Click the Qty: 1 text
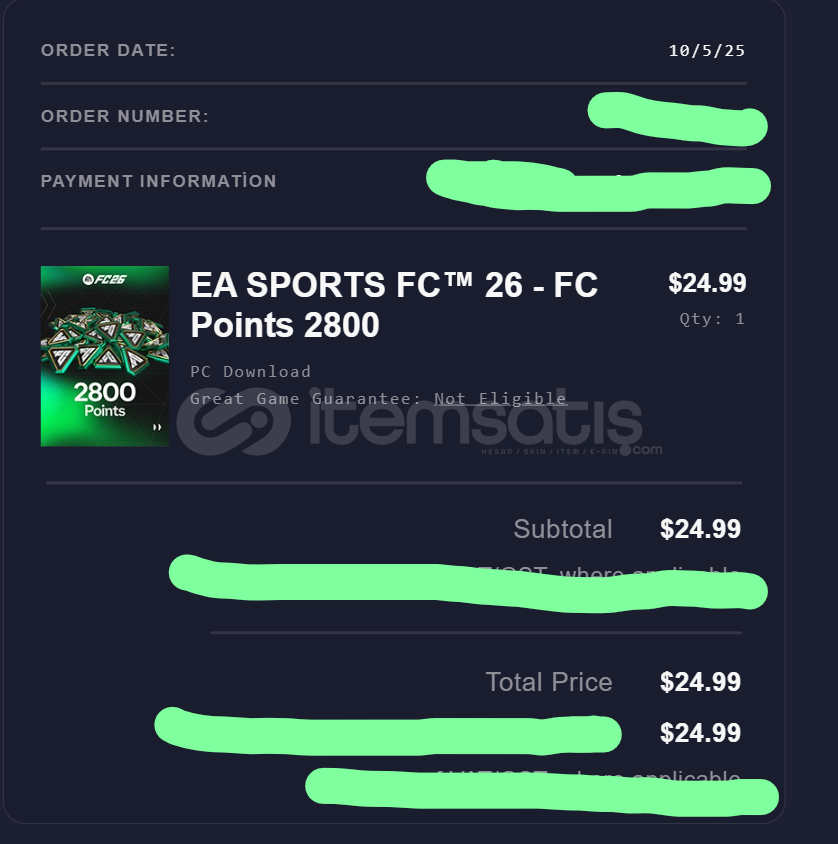838x844 pixels. [712, 319]
